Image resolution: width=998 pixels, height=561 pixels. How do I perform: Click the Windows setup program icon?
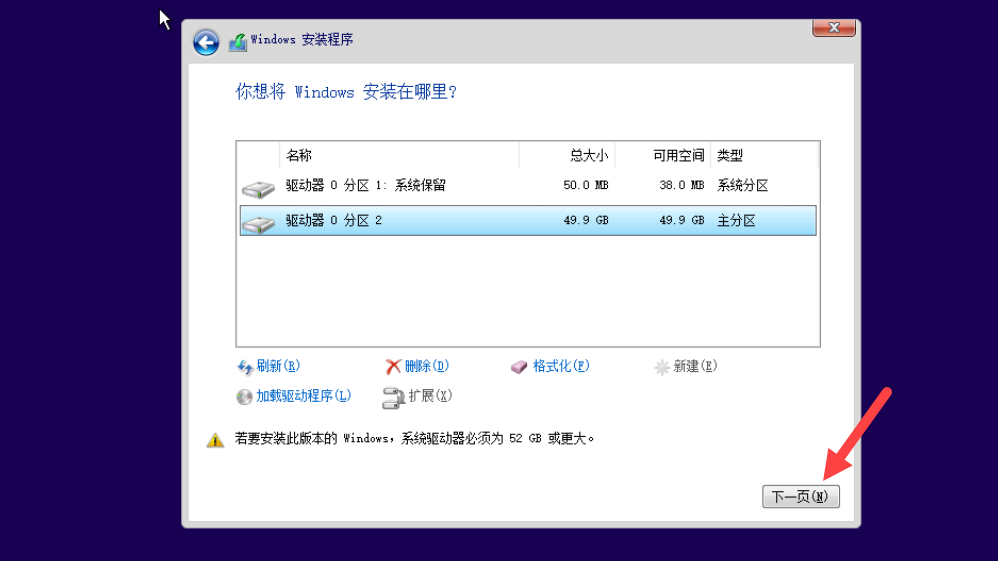click(x=238, y=42)
